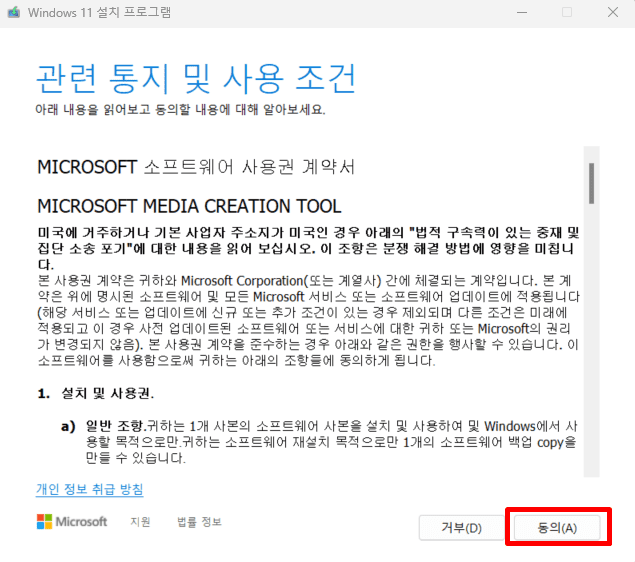Open the 법률 정보 legal link

tap(199, 522)
